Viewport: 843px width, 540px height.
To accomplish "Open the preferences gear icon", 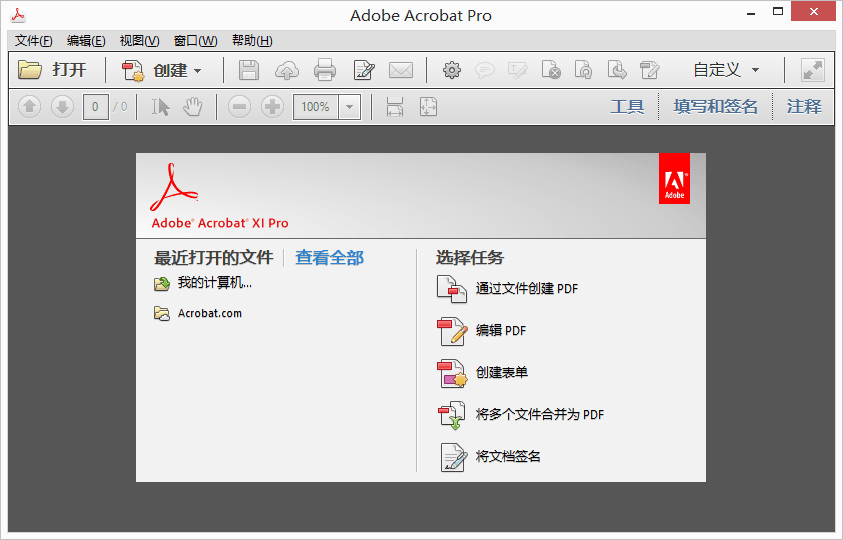I will [452, 70].
